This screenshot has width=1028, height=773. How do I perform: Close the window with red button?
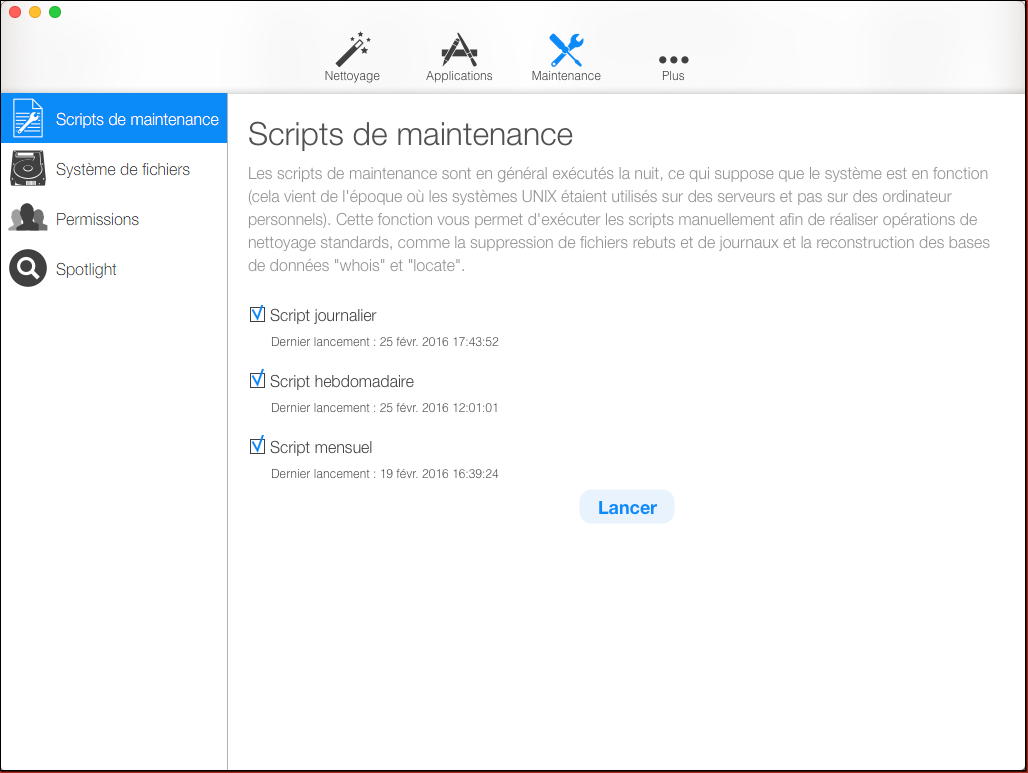pyautogui.click(x=14, y=12)
